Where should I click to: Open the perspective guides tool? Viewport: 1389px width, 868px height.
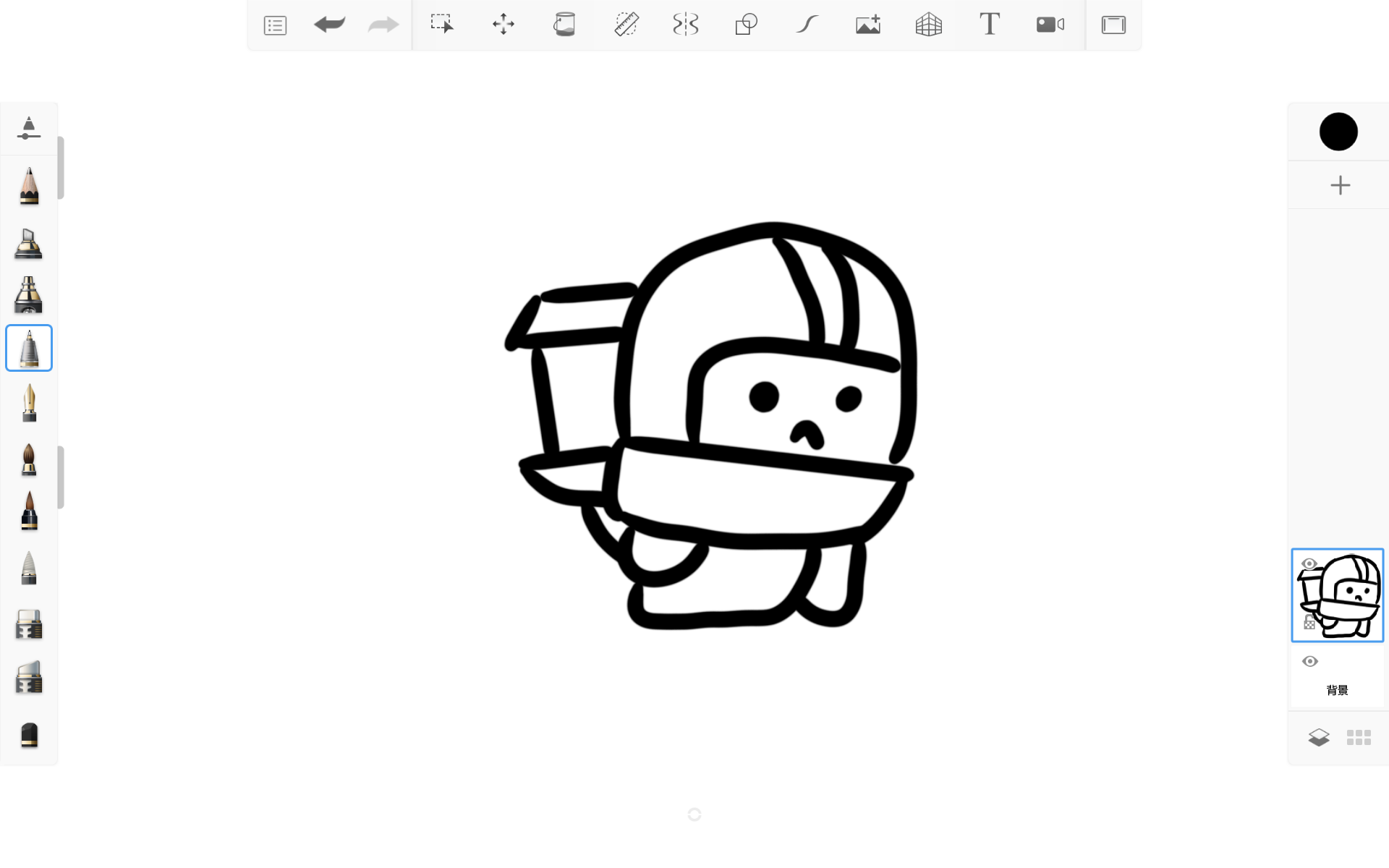929,25
